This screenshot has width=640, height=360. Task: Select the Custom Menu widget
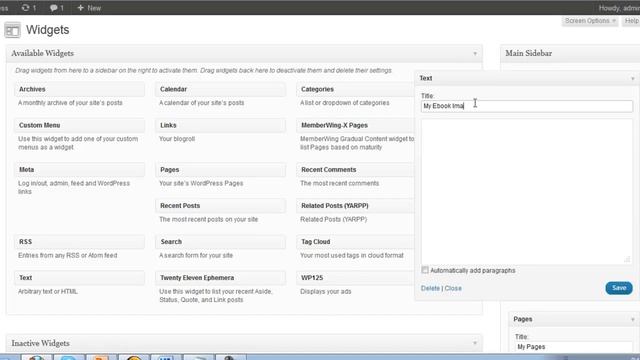80,125
